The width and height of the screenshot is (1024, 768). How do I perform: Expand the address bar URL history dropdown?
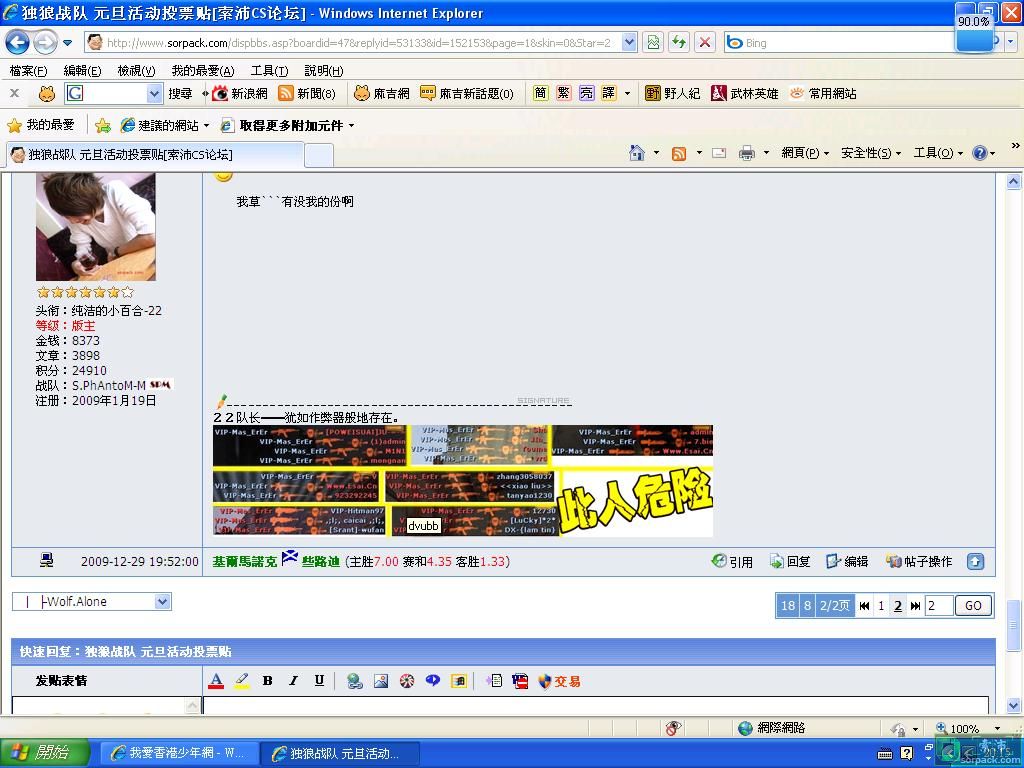[x=629, y=42]
